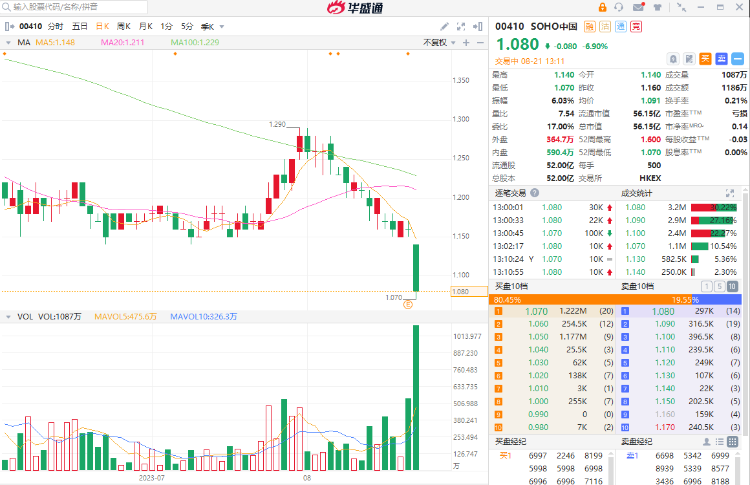
Task: Open customer service headset icon
Action: (618, 7)
